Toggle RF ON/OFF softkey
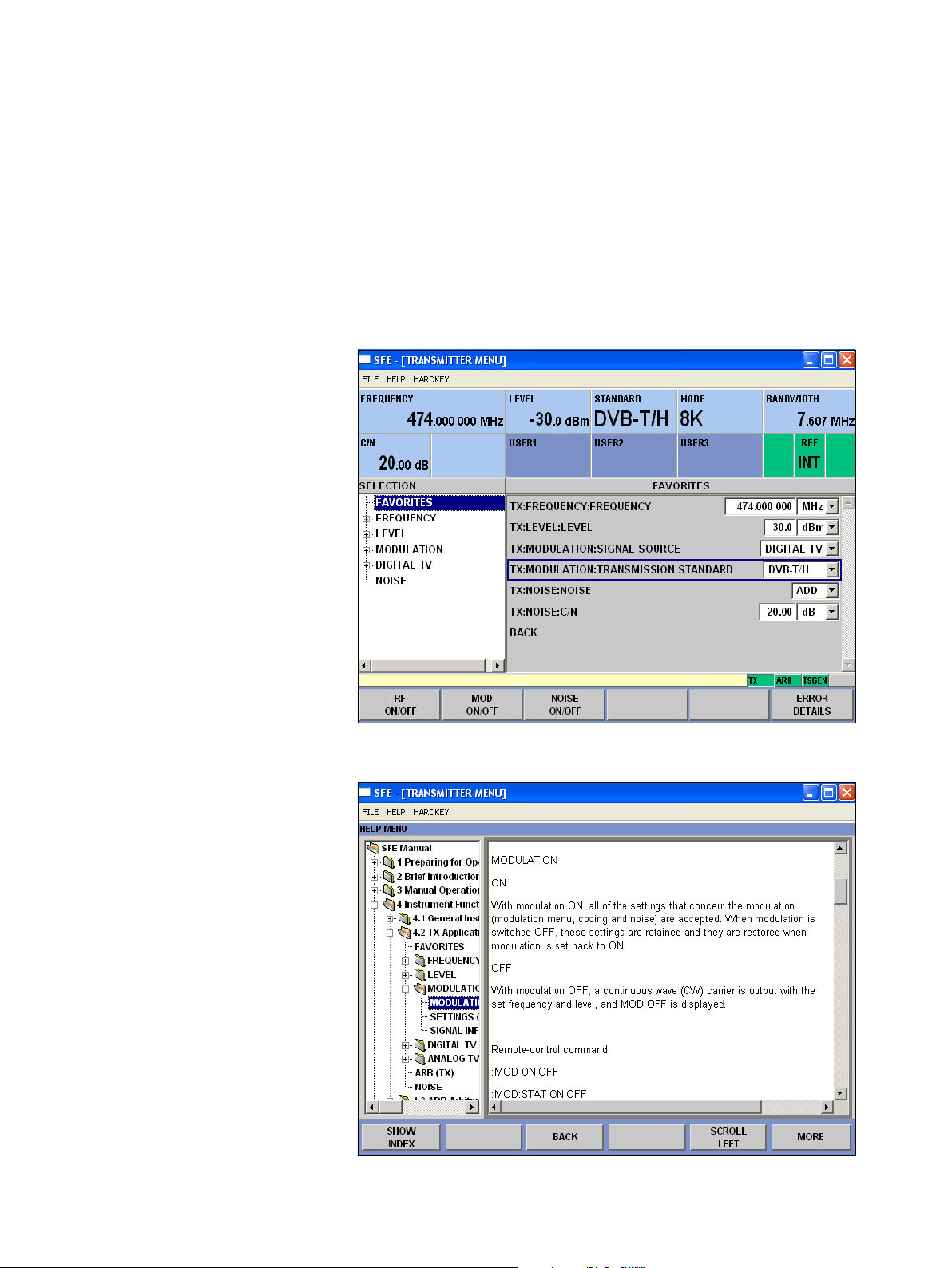952x1268 pixels. 400,705
